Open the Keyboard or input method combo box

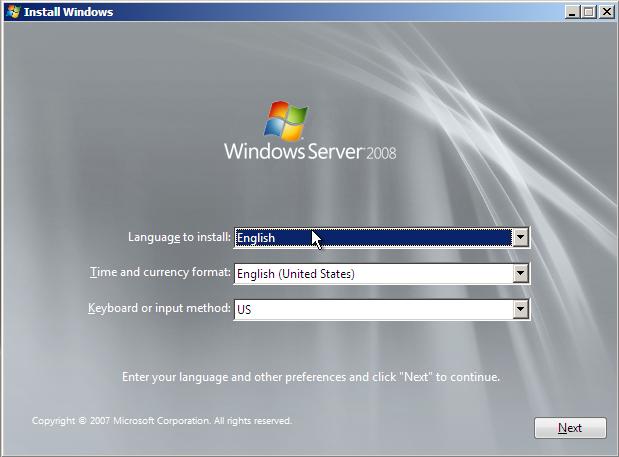(381, 309)
